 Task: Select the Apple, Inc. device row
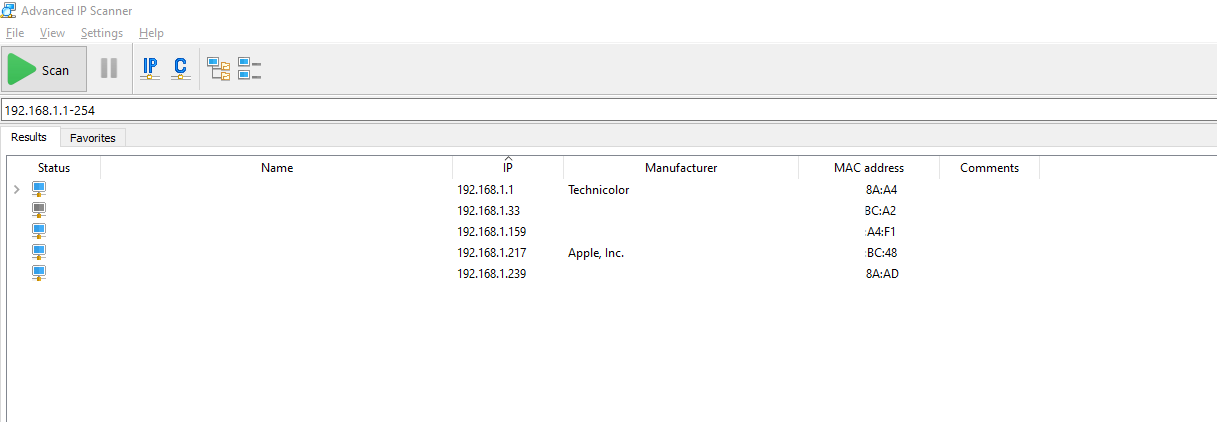pos(596,253)
